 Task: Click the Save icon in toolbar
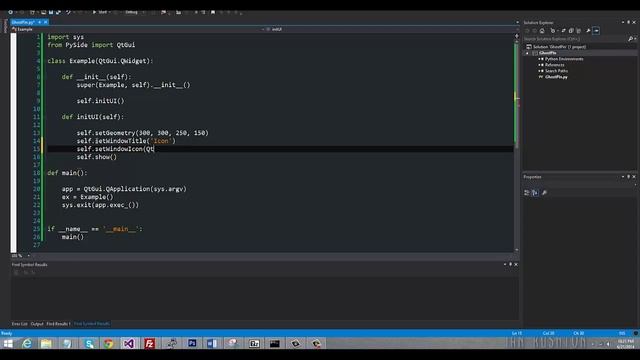[51, 12]
